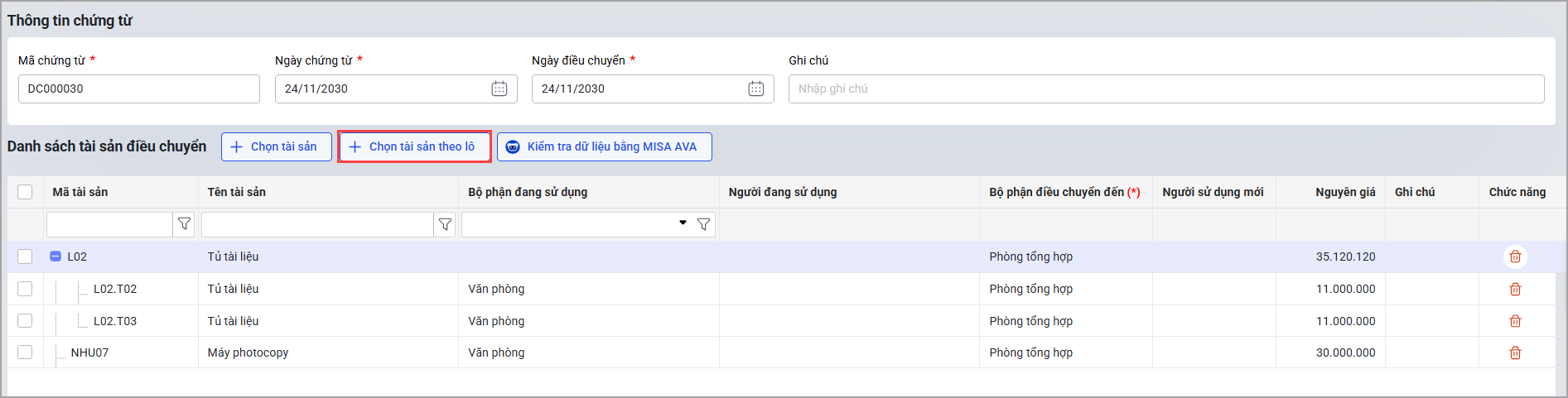Click the Chọn tài sản button

(x=276, y=146)
